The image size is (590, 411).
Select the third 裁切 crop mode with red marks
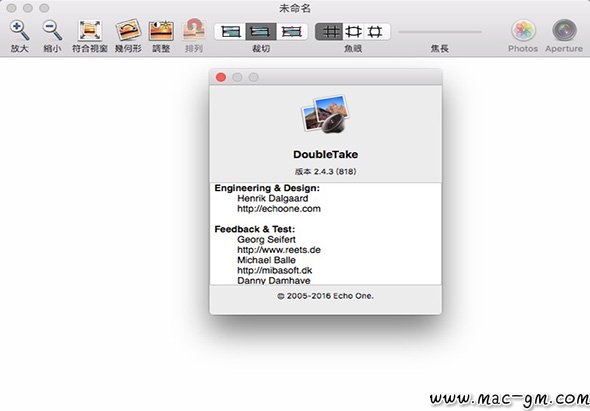pos(292,32)
